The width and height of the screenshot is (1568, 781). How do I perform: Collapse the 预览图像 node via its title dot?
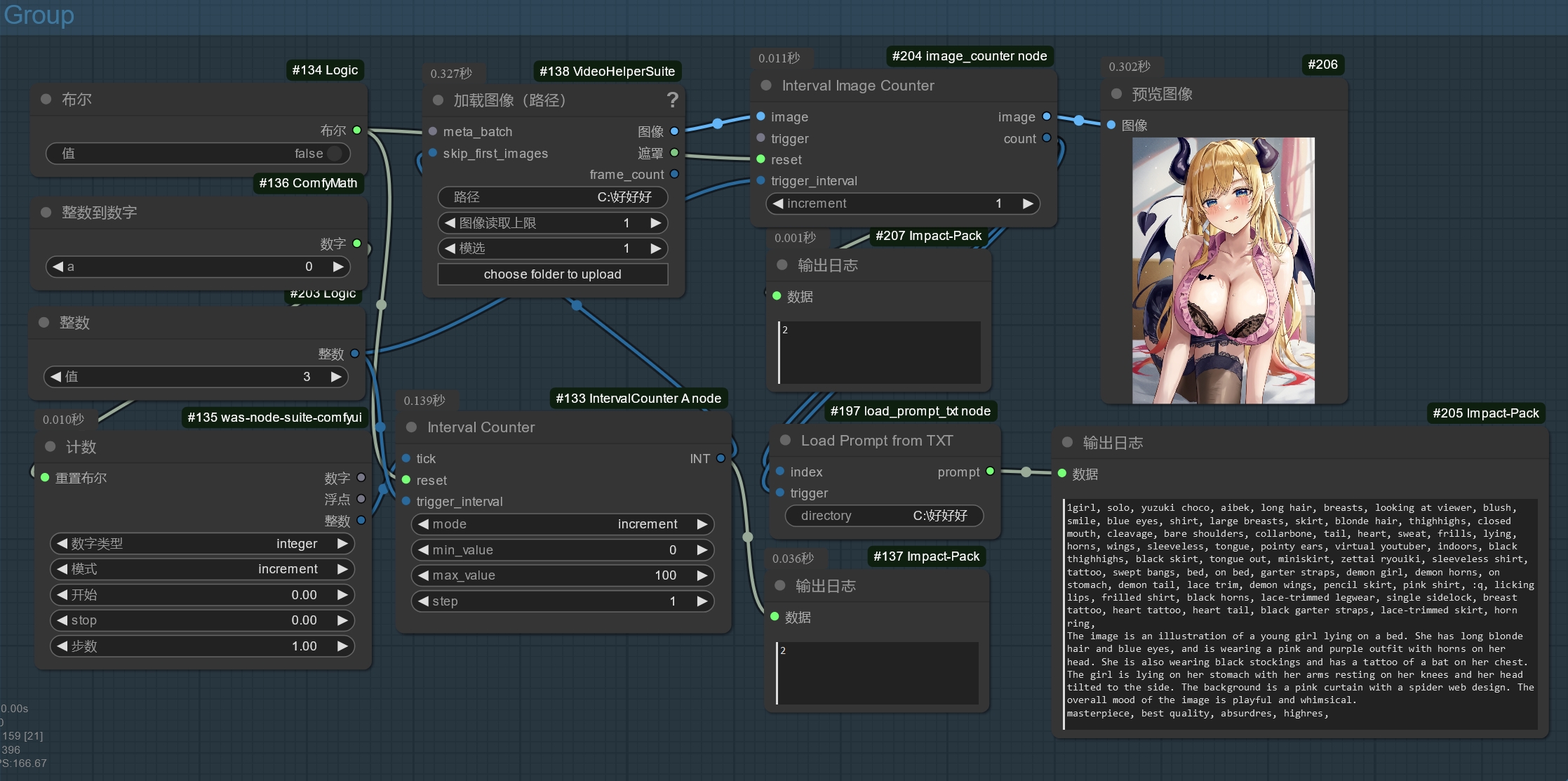click(1116, 93)
